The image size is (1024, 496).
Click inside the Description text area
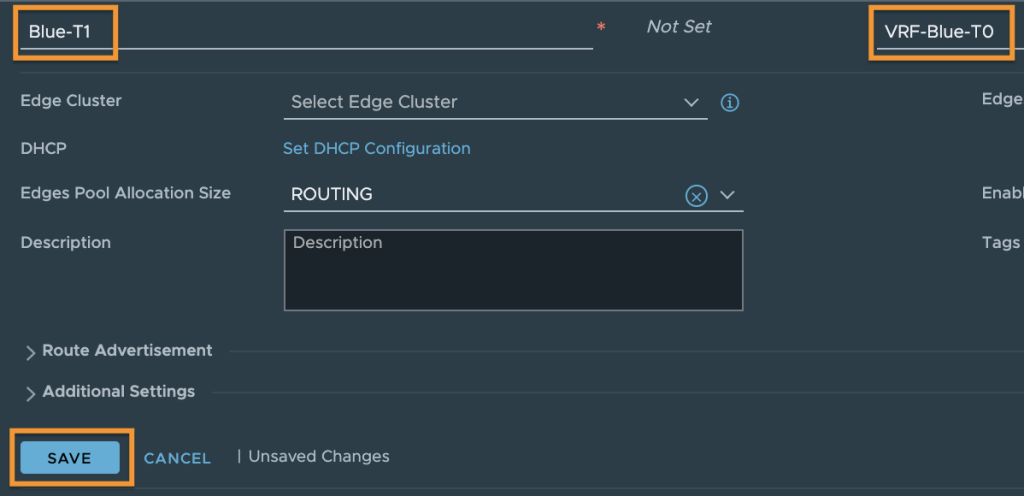pyautogui.click(x=513, y=270)
